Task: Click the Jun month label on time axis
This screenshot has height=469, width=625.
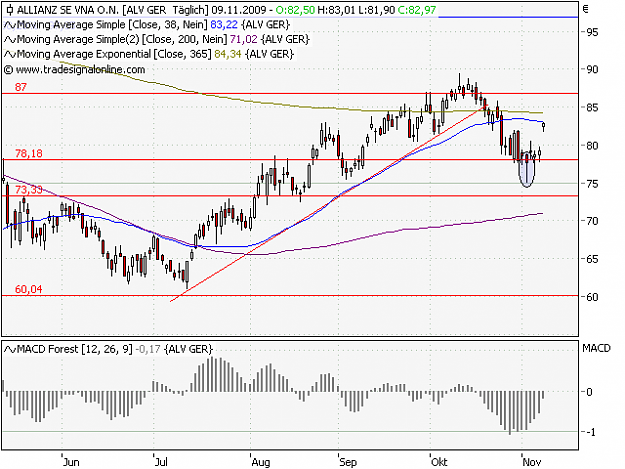Action: pyautogui.click(x=71, y=462)
